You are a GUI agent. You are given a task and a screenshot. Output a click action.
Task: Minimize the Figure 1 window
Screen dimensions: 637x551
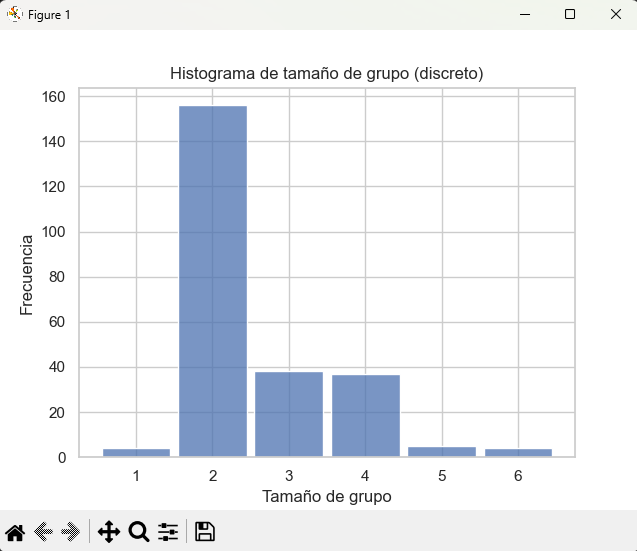(x=524, y=15)
